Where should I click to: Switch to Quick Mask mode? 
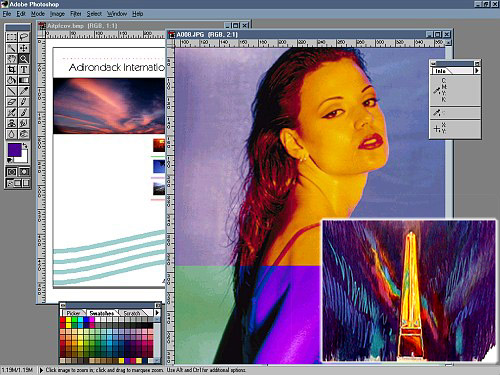(x=24, y=172)
